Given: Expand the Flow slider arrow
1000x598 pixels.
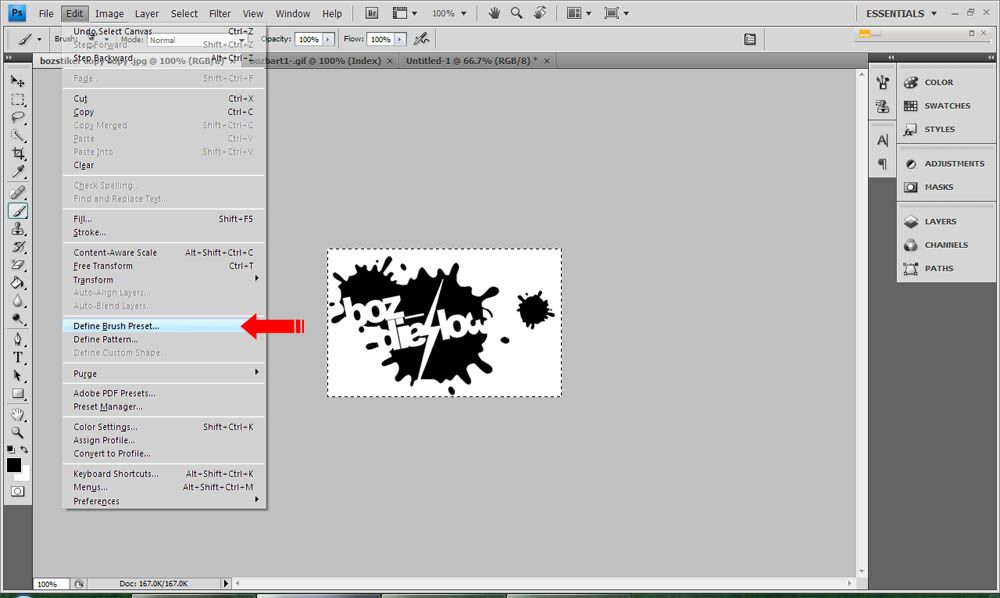Looking at the screenshot, I should [x=400, y=40].
